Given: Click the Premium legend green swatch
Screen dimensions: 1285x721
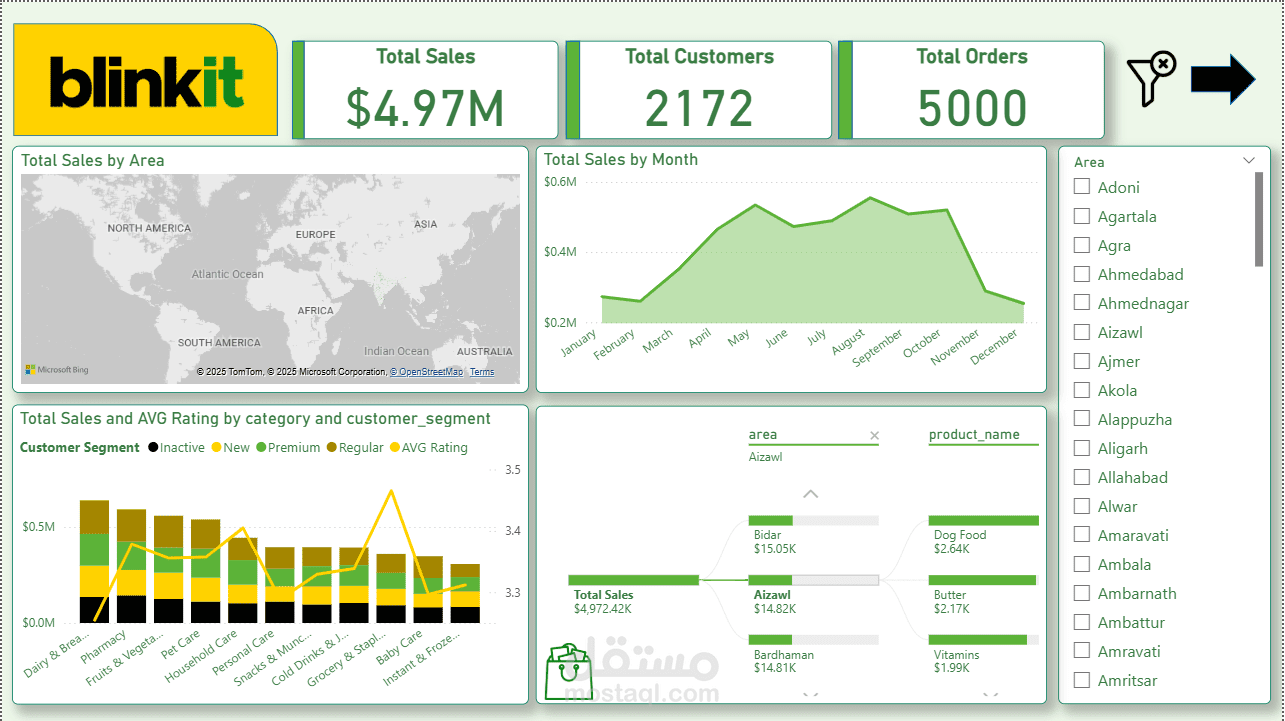Looking at the screenshot, I should pos(262,447).
